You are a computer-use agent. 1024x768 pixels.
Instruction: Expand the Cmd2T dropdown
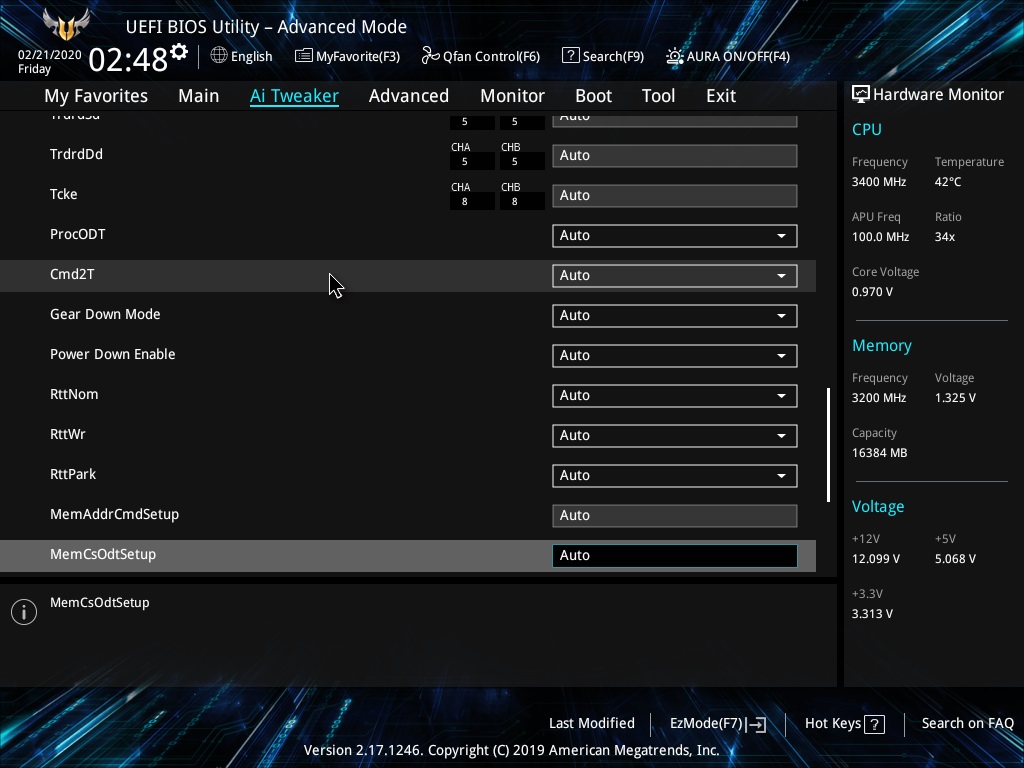[675, 276]
